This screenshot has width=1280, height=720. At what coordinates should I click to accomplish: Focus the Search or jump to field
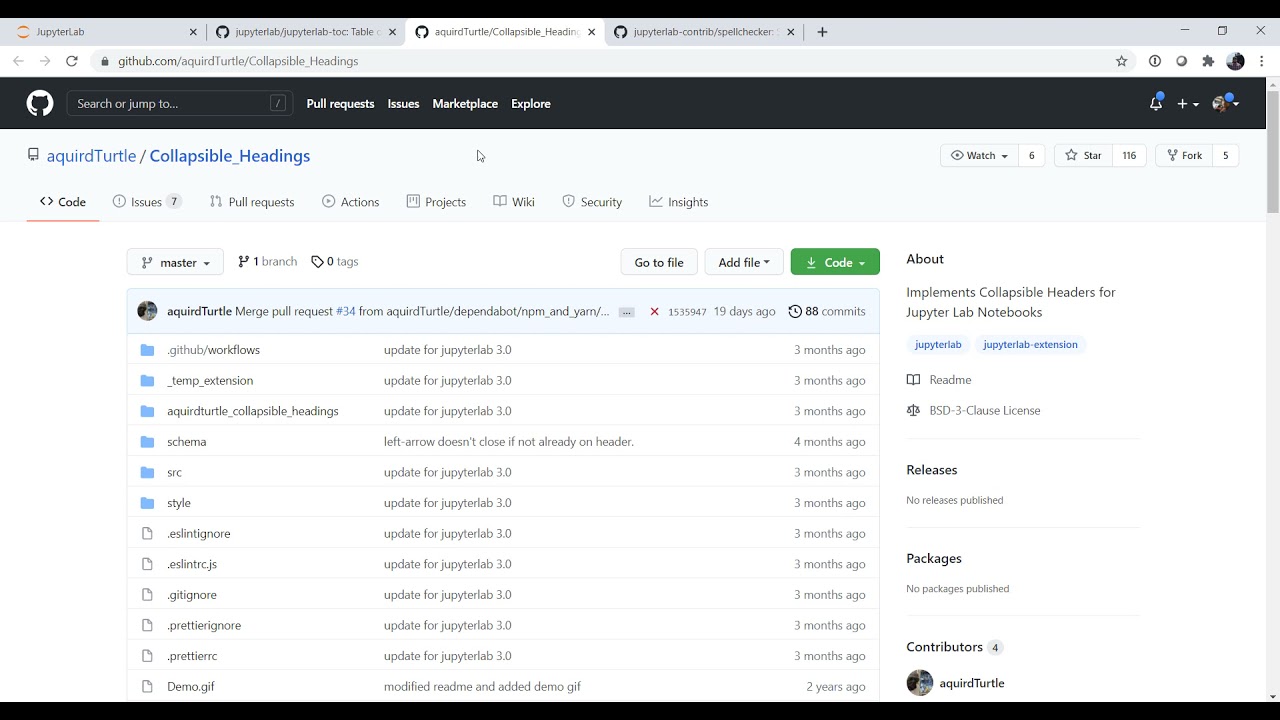pyautogui.click(x=180, y=103)
